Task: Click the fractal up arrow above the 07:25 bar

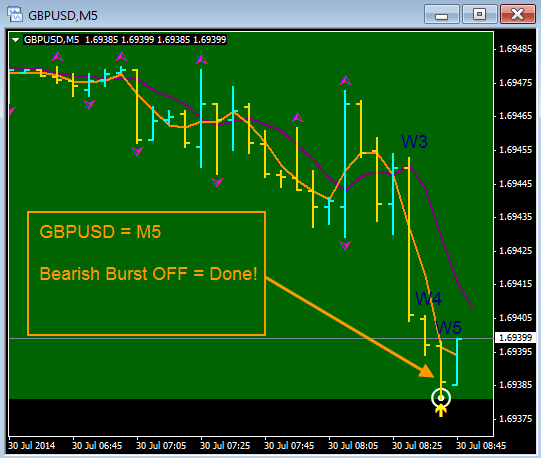Action: (201, 60)
